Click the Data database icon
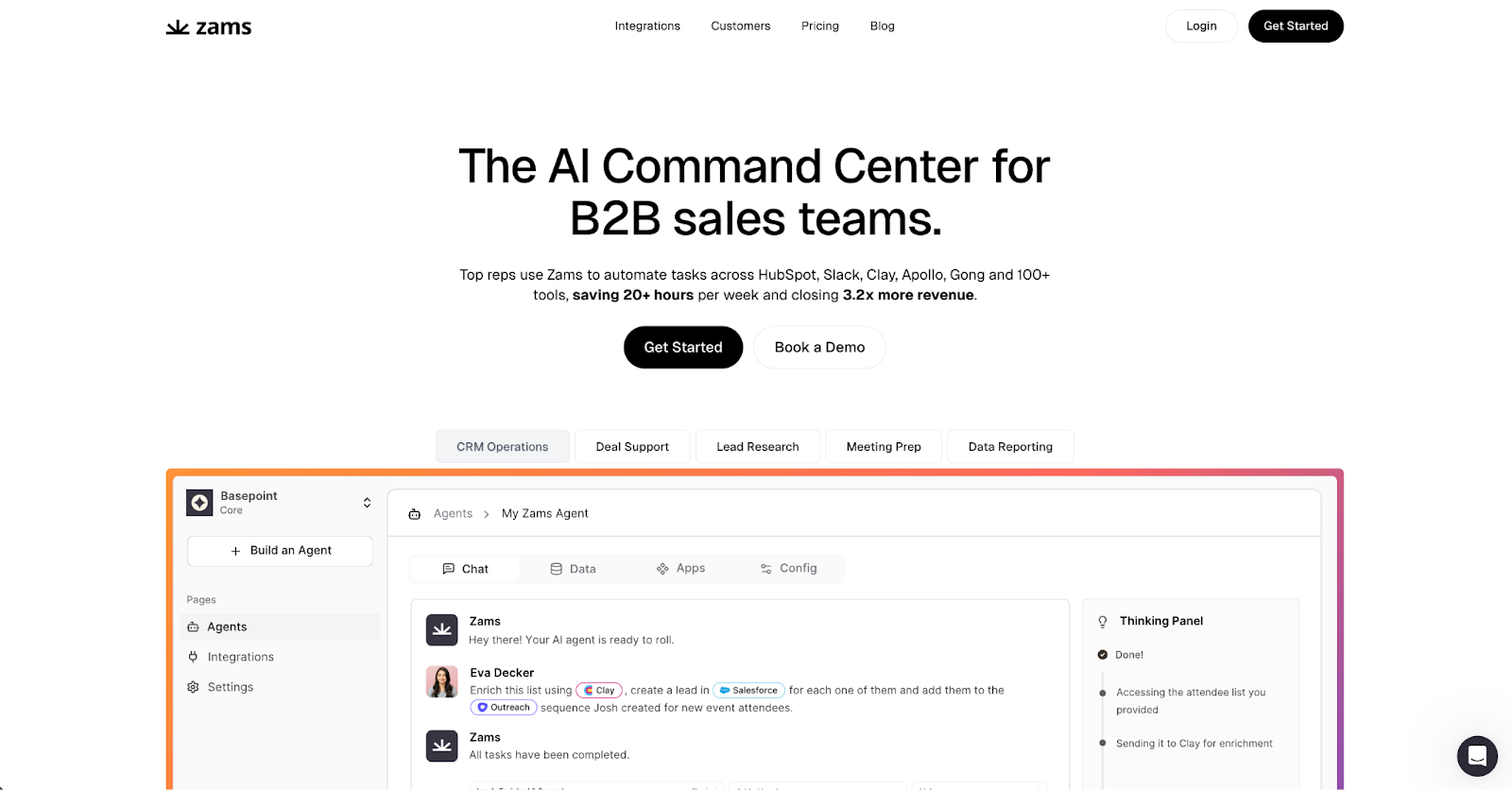Viewport: 1512px width, 790px height. click(x=557, y=569)
